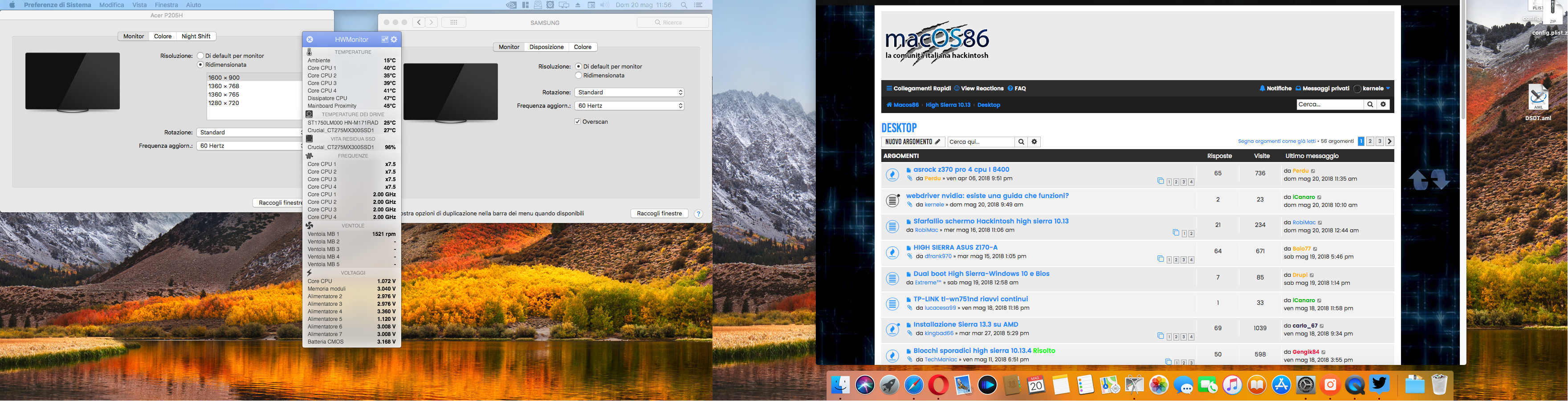Open advanced search gear beside Cerca qui
Viewport: 1568px width, 401px height.
pos(1035,142)
